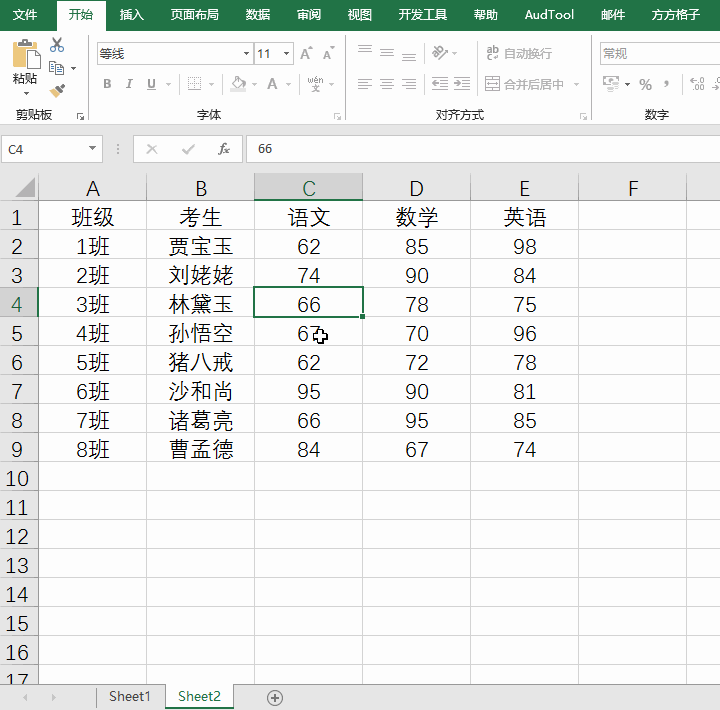Image resolution: width=720 pixels, height=710 pixels.
Task: Click the Copy icon
Action: point(56,68)
